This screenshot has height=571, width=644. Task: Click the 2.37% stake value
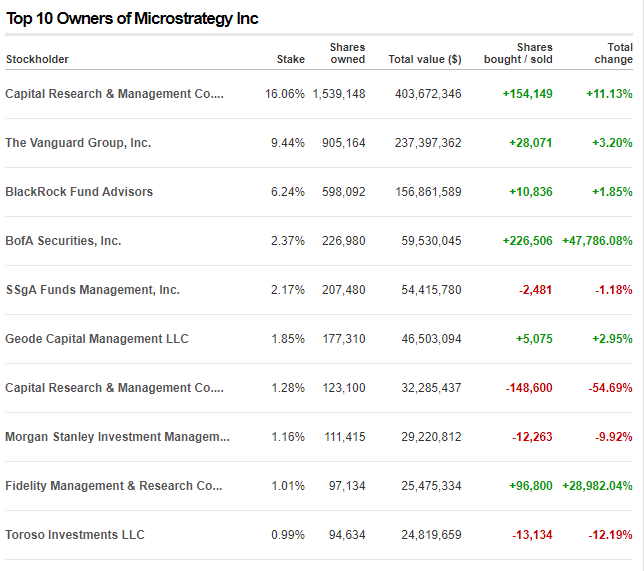(x=288, y=241)
